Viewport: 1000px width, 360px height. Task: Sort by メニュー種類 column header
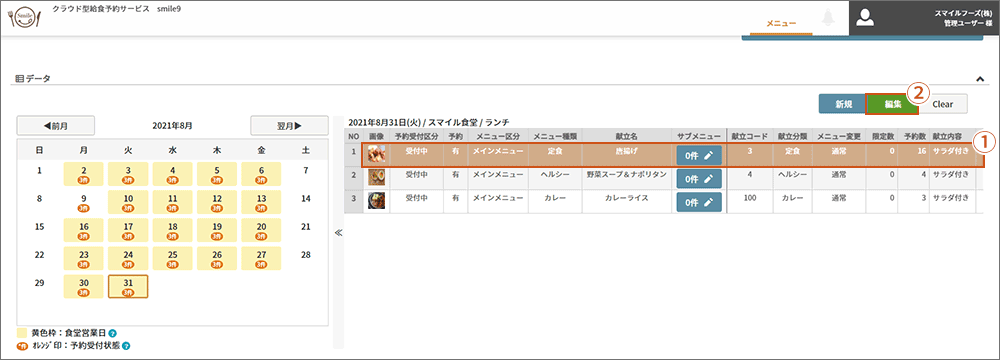coord(555,136)
